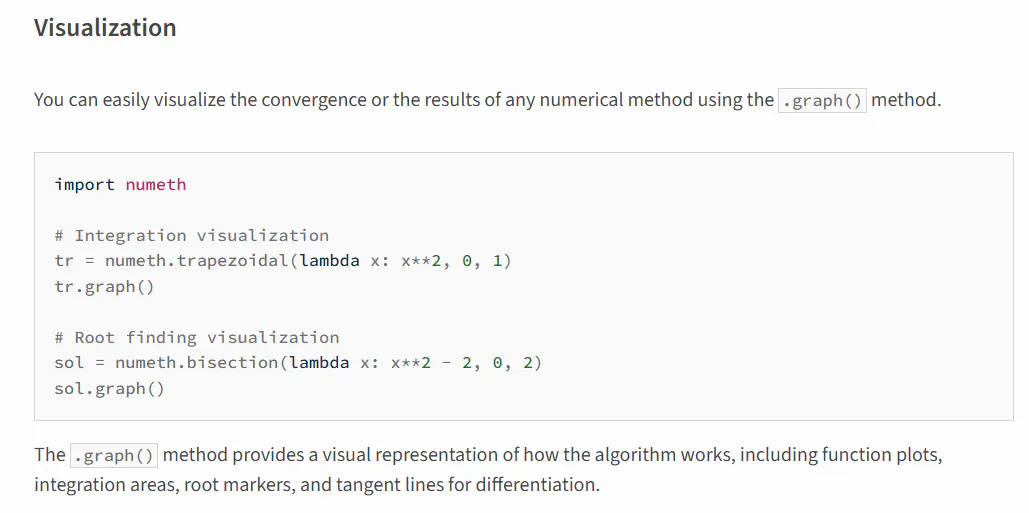This screenshot has height=513, width=1029.
Task: Click the sol variable being assigned
Action: click(x=70, y=363)
